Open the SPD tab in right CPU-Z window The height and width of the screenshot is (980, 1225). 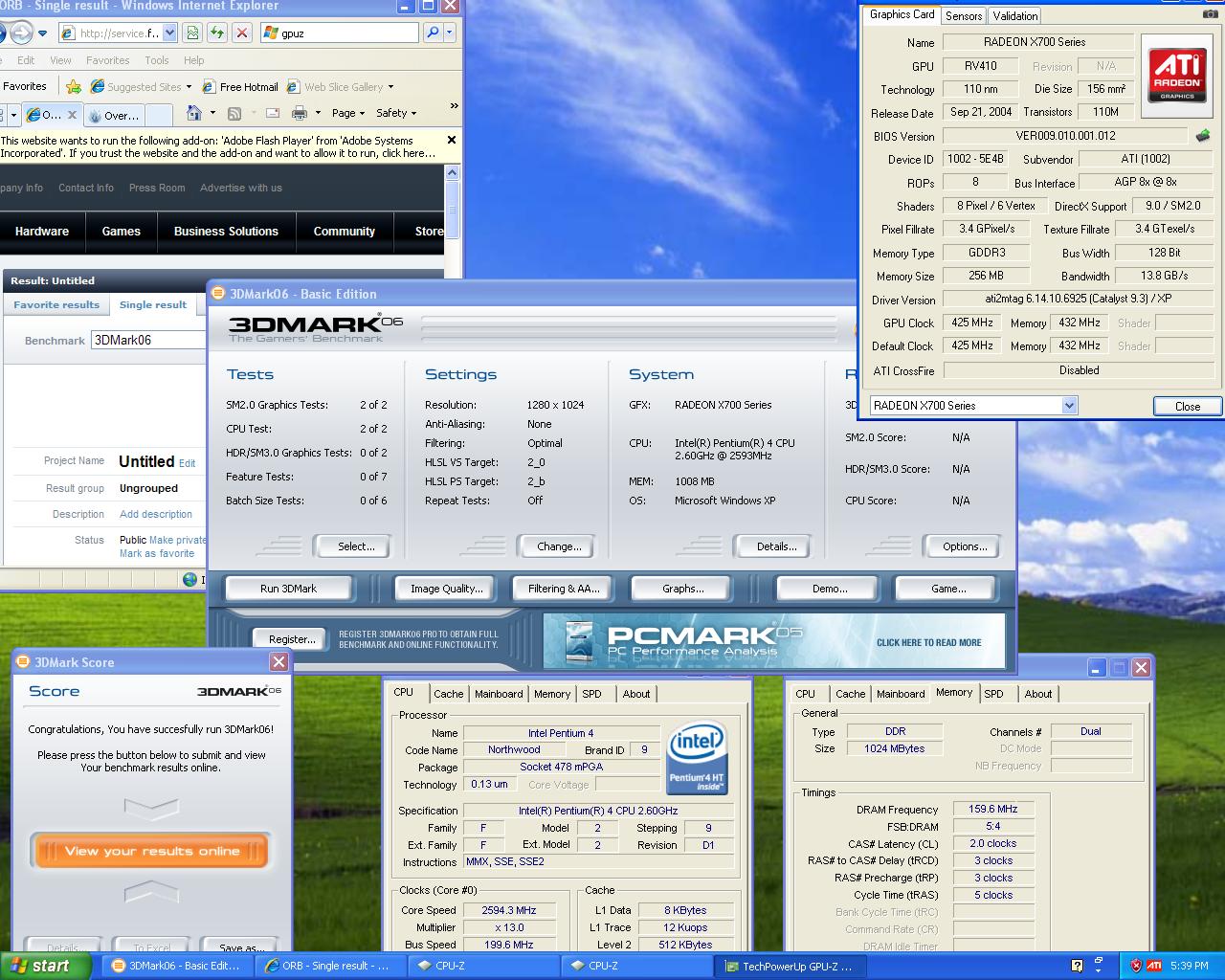coord(993,694)
